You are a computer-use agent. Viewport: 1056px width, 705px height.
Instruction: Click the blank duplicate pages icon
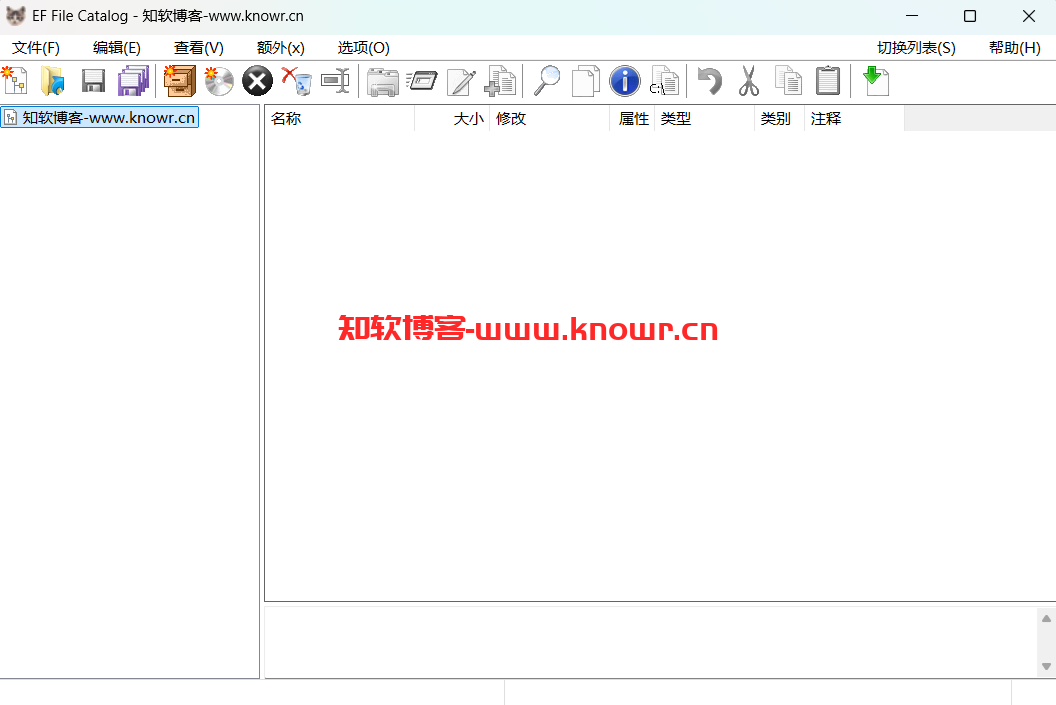(585, 81)
